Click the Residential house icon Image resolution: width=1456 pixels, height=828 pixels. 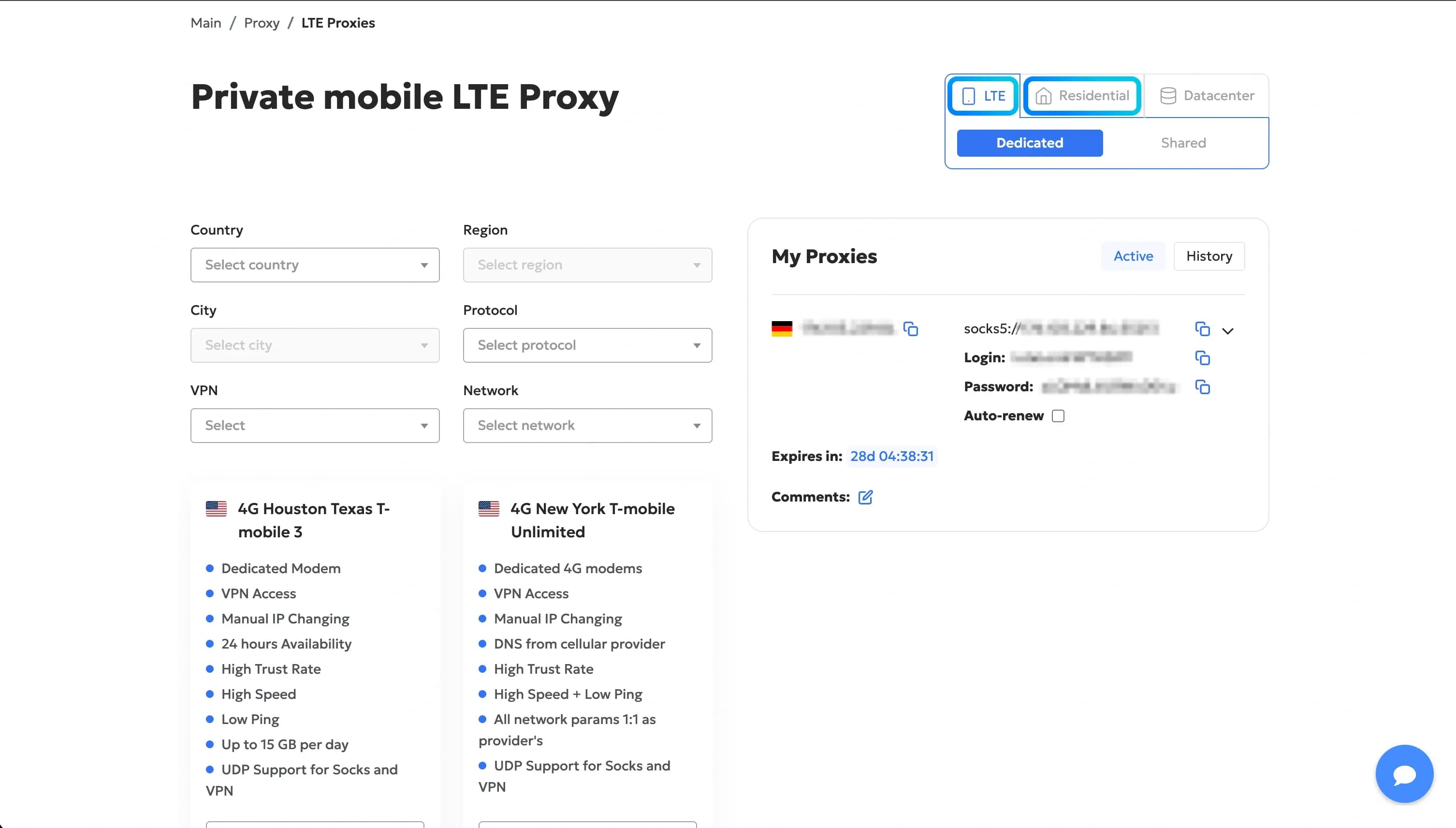click(1043, 95)
